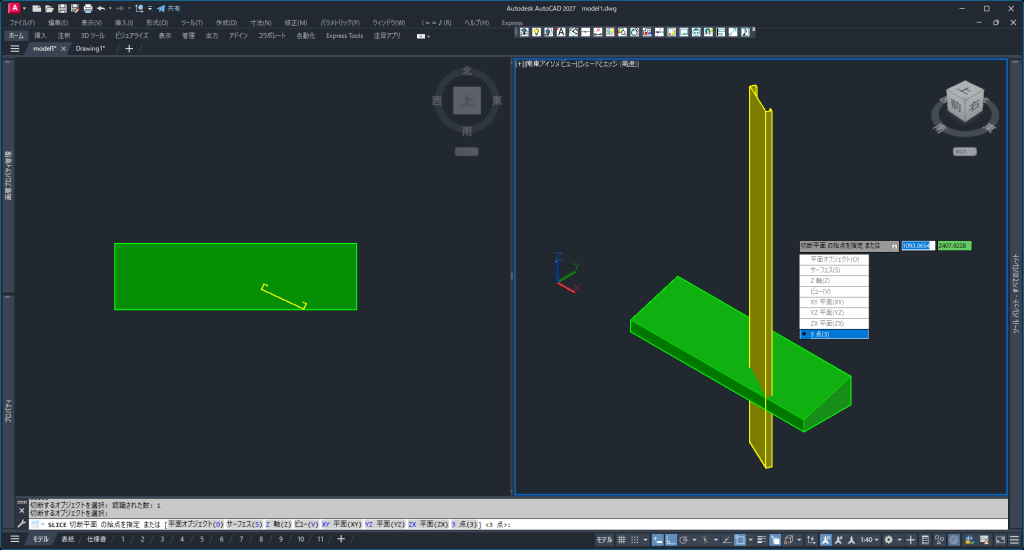Click the Open file folder icon
1024x550 pixels.
[49, 8]
